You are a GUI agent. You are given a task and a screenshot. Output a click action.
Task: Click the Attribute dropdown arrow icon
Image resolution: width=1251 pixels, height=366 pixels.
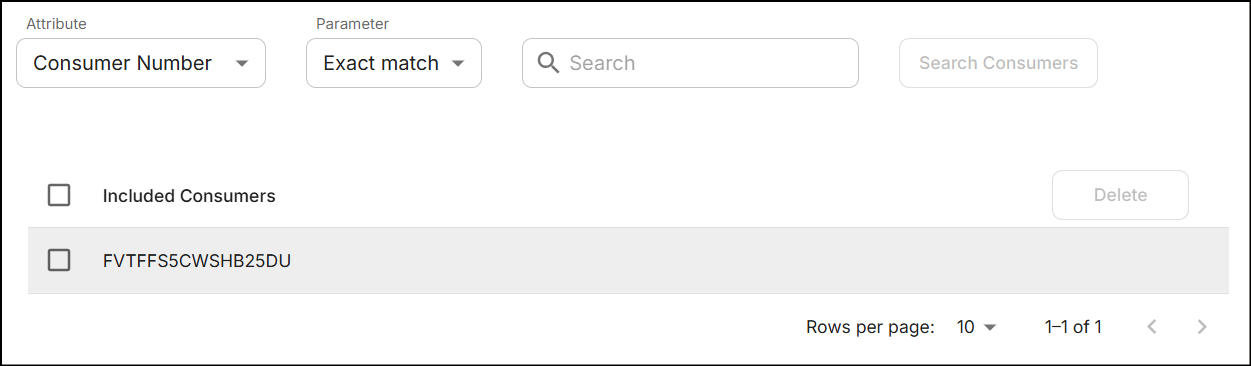[241, 64]
